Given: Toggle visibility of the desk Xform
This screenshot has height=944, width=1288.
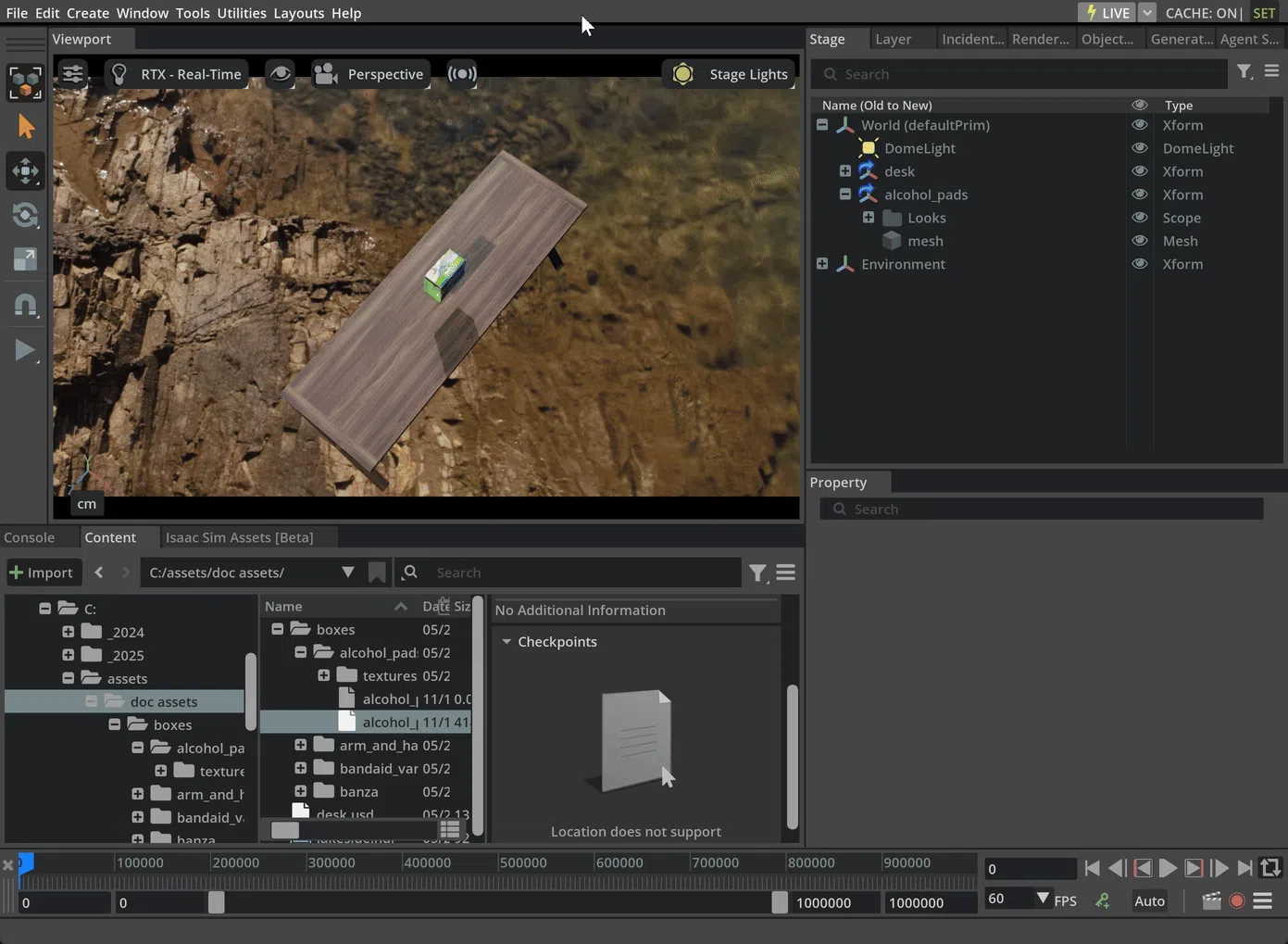Looking at the screenshot, I should (1140, 170).
